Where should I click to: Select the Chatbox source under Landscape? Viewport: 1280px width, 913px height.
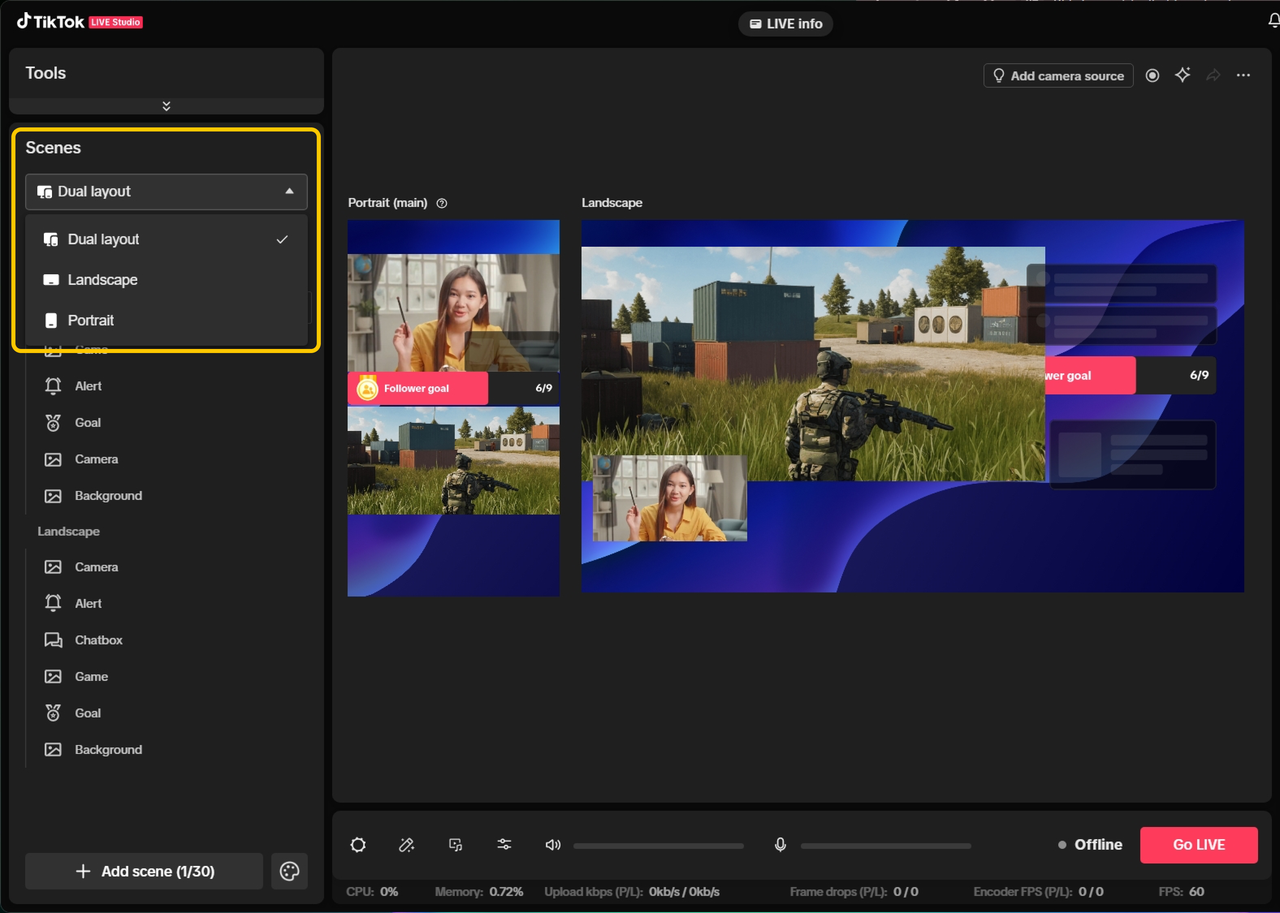click(98, 640)
